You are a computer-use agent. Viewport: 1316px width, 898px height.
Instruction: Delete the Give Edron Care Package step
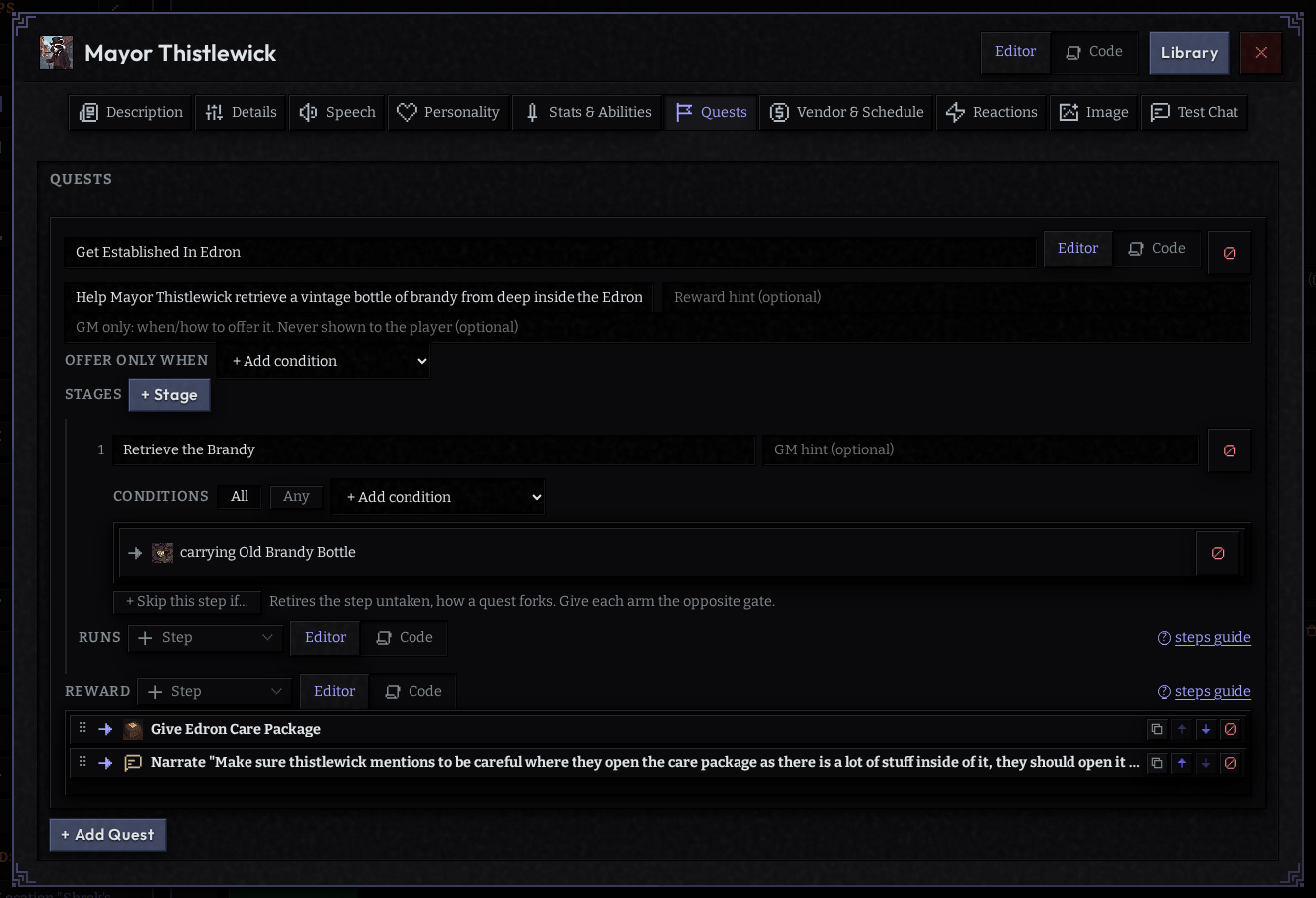[x=1231, y=729]
